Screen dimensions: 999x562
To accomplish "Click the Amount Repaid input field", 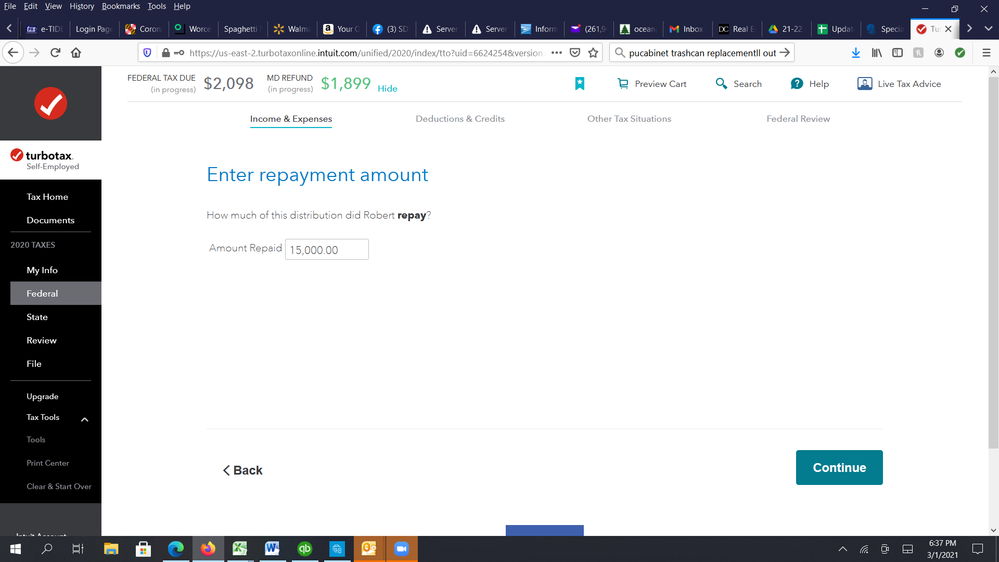I will [327, 249].
